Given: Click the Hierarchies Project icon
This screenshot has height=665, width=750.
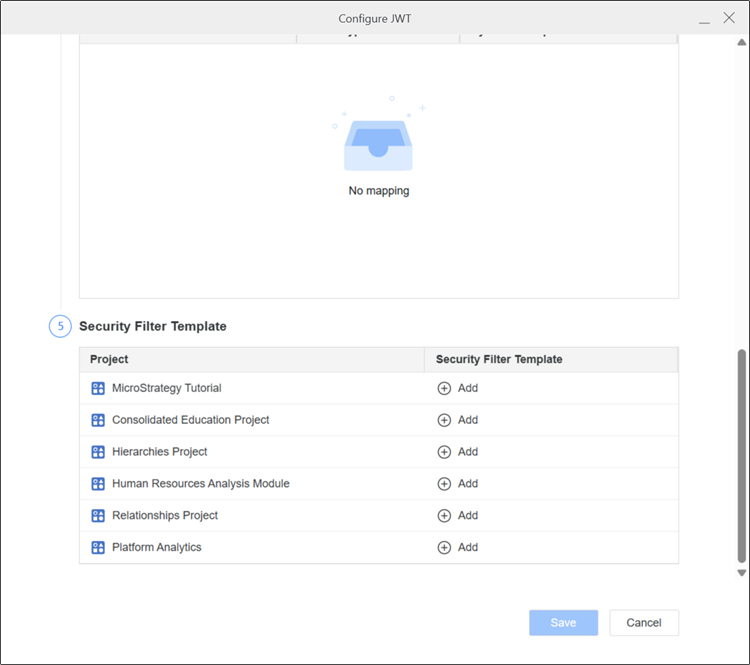Looking at the screenshot, I should (x=98, y=452).
